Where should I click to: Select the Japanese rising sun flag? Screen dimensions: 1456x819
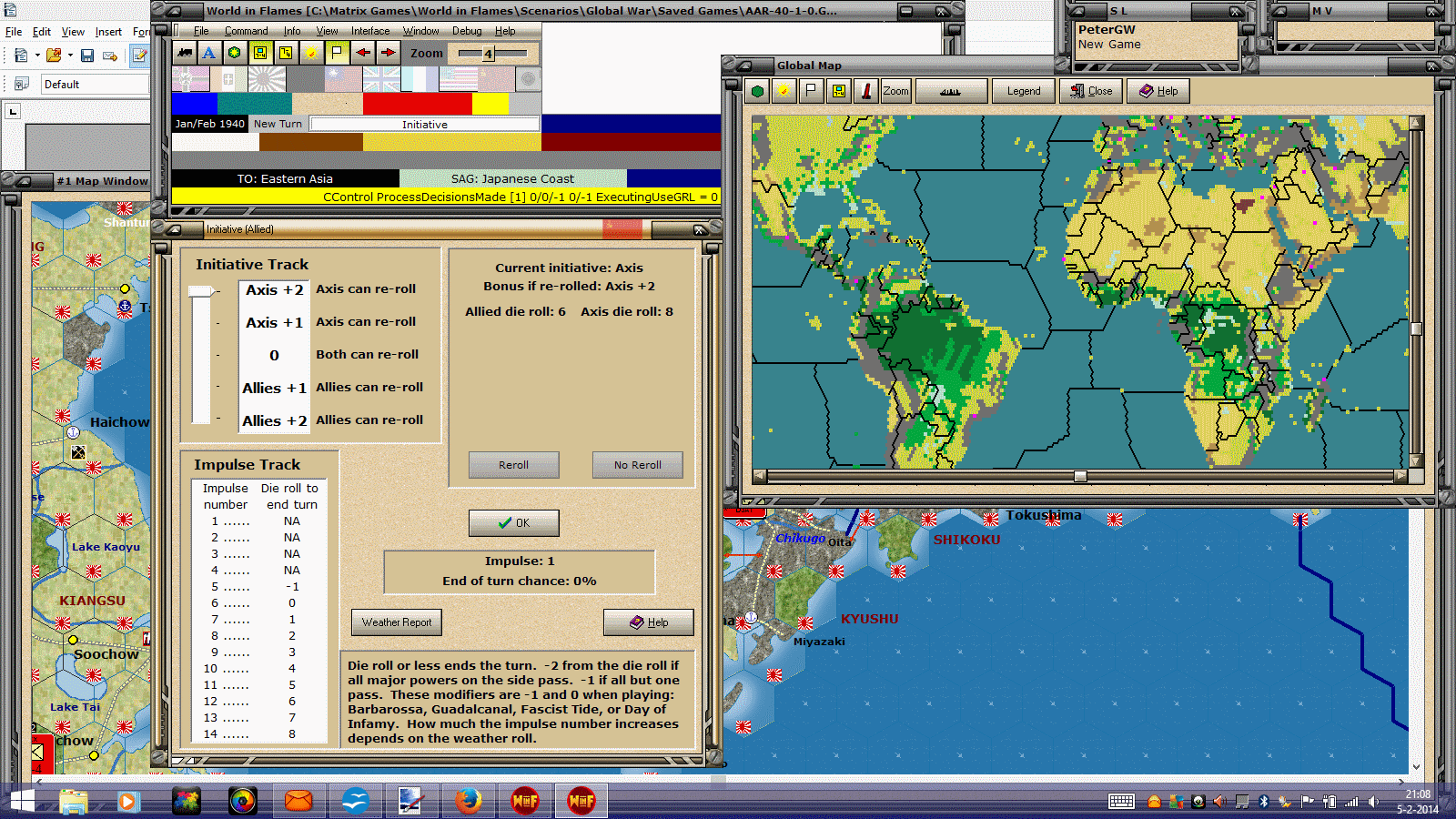coord(266,79)
